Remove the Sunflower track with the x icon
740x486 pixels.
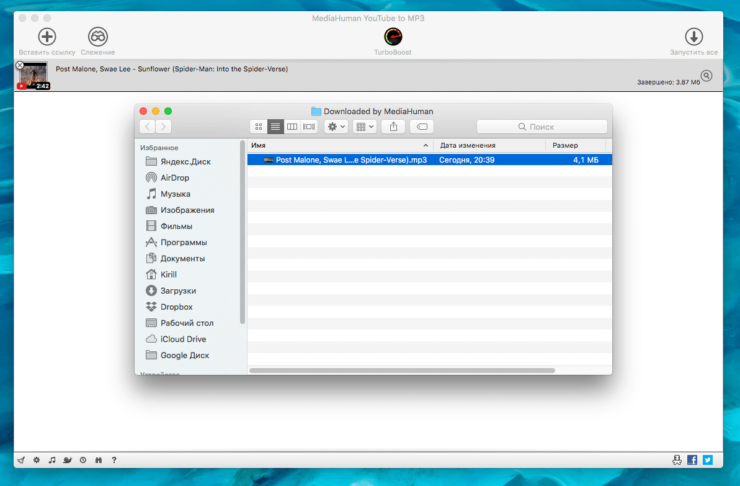[20, 65]
